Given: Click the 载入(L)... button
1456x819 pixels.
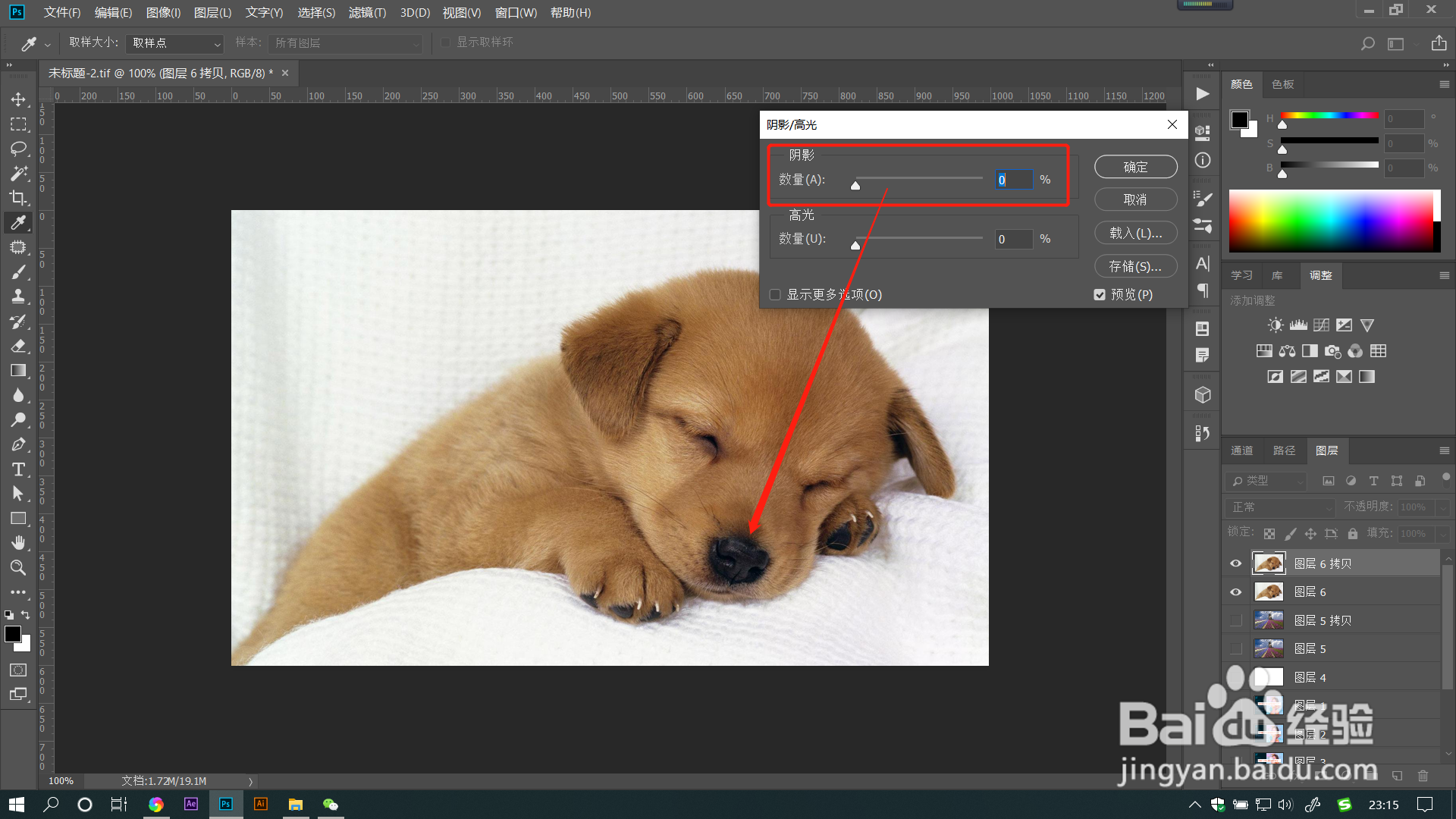Looking at the screenshot, I should point(1135,234).
